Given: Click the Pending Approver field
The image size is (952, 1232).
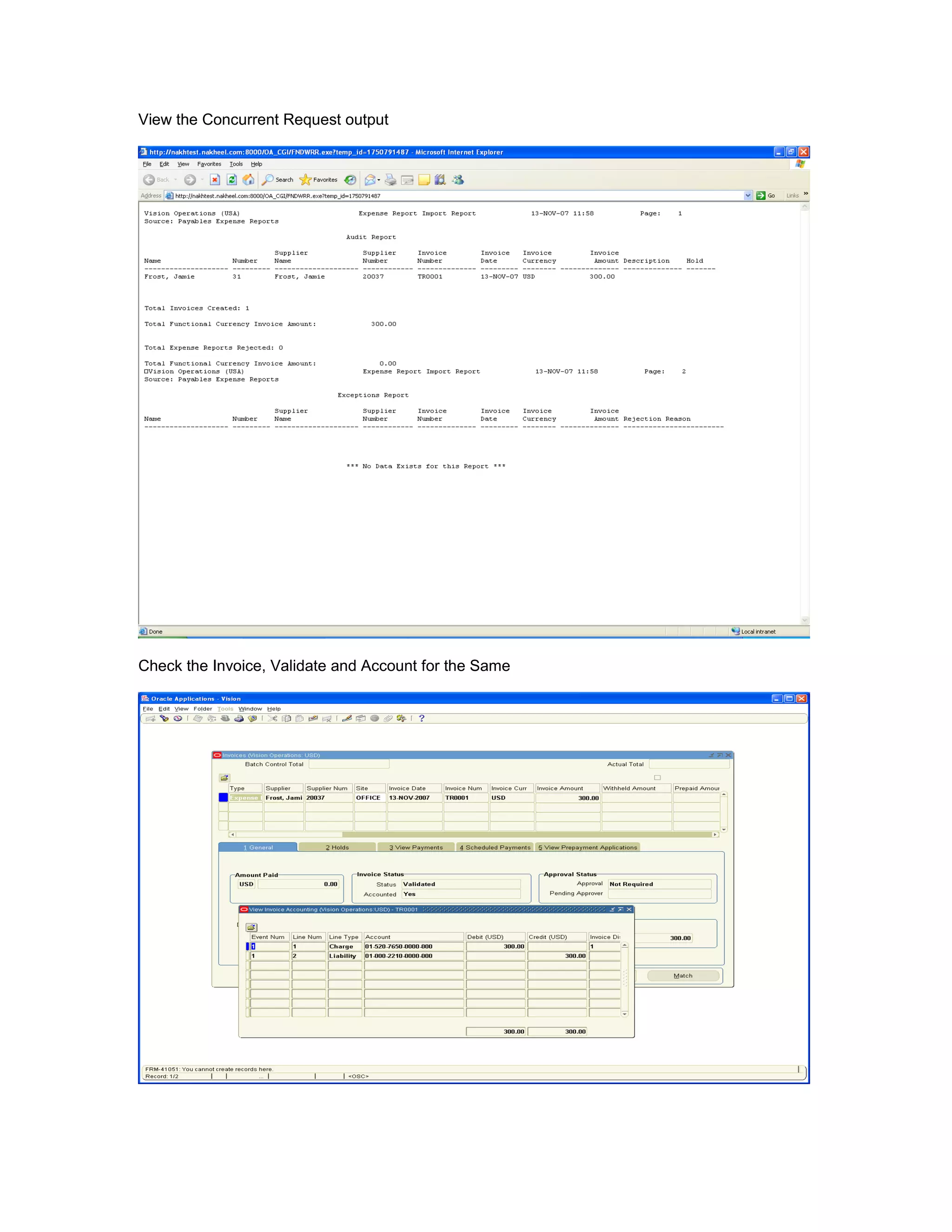Looking at the screenshot, I should (659, 894).
